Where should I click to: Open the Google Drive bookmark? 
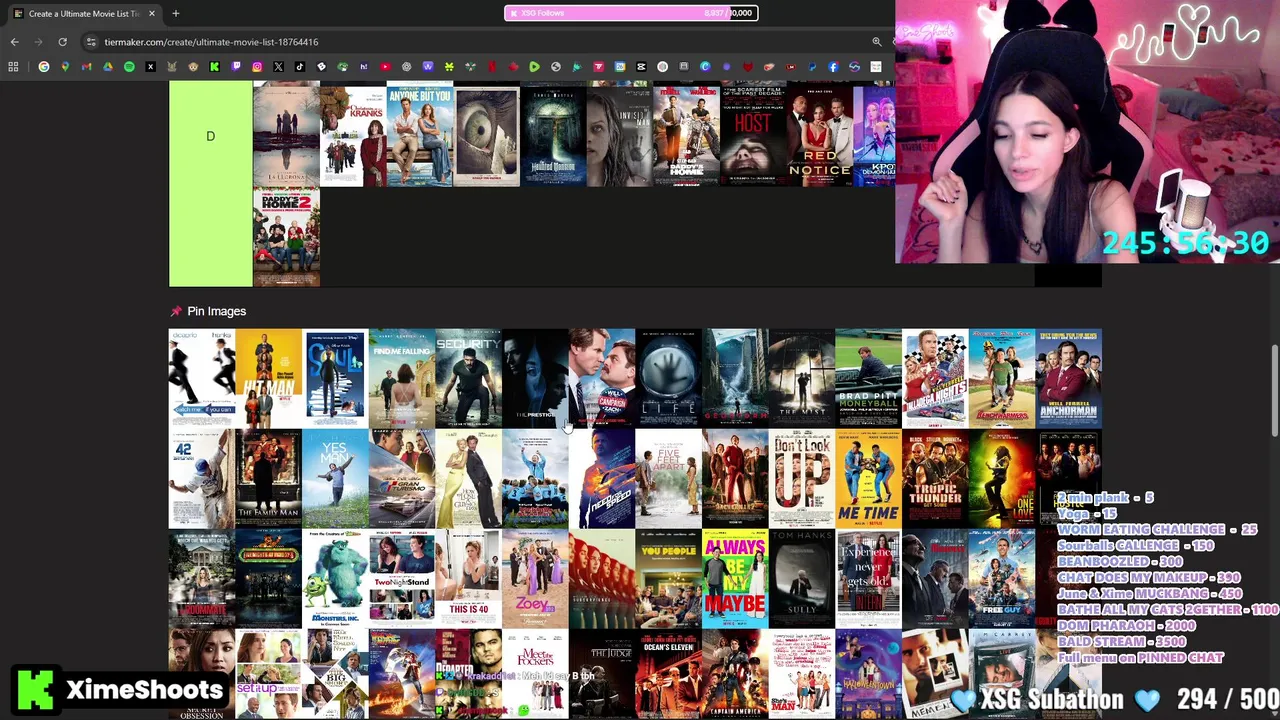pyautogui.click(x=108, y=67)
